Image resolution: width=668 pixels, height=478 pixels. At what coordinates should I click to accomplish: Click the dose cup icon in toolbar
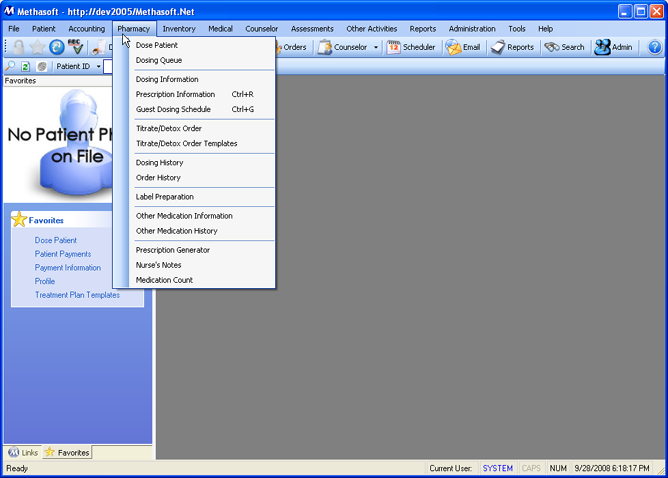tap(100, 47)
